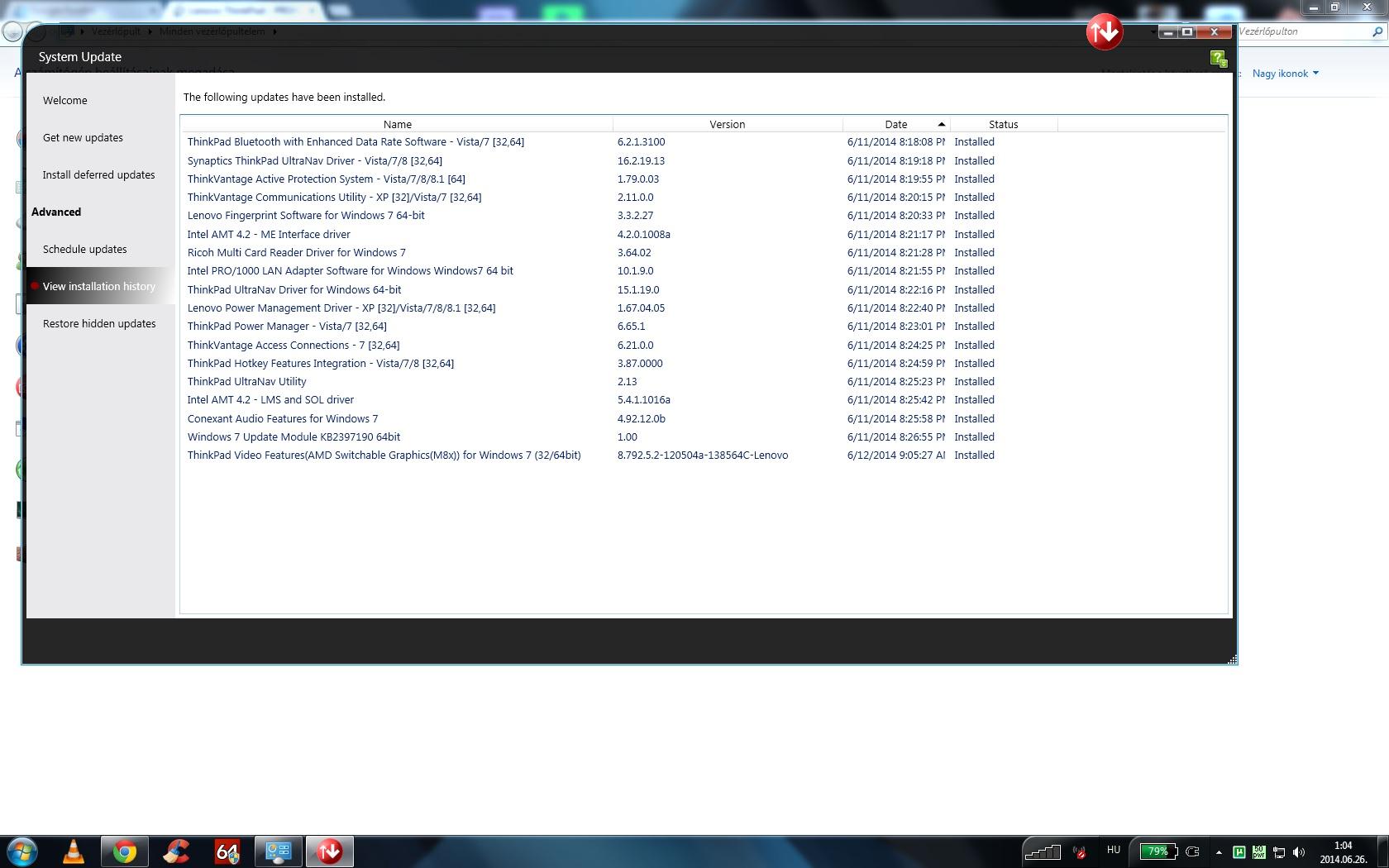The width and height of the screenshot is (1389, 868).
Task: Sort list by Date column header
Action: (x=896, y=124)
